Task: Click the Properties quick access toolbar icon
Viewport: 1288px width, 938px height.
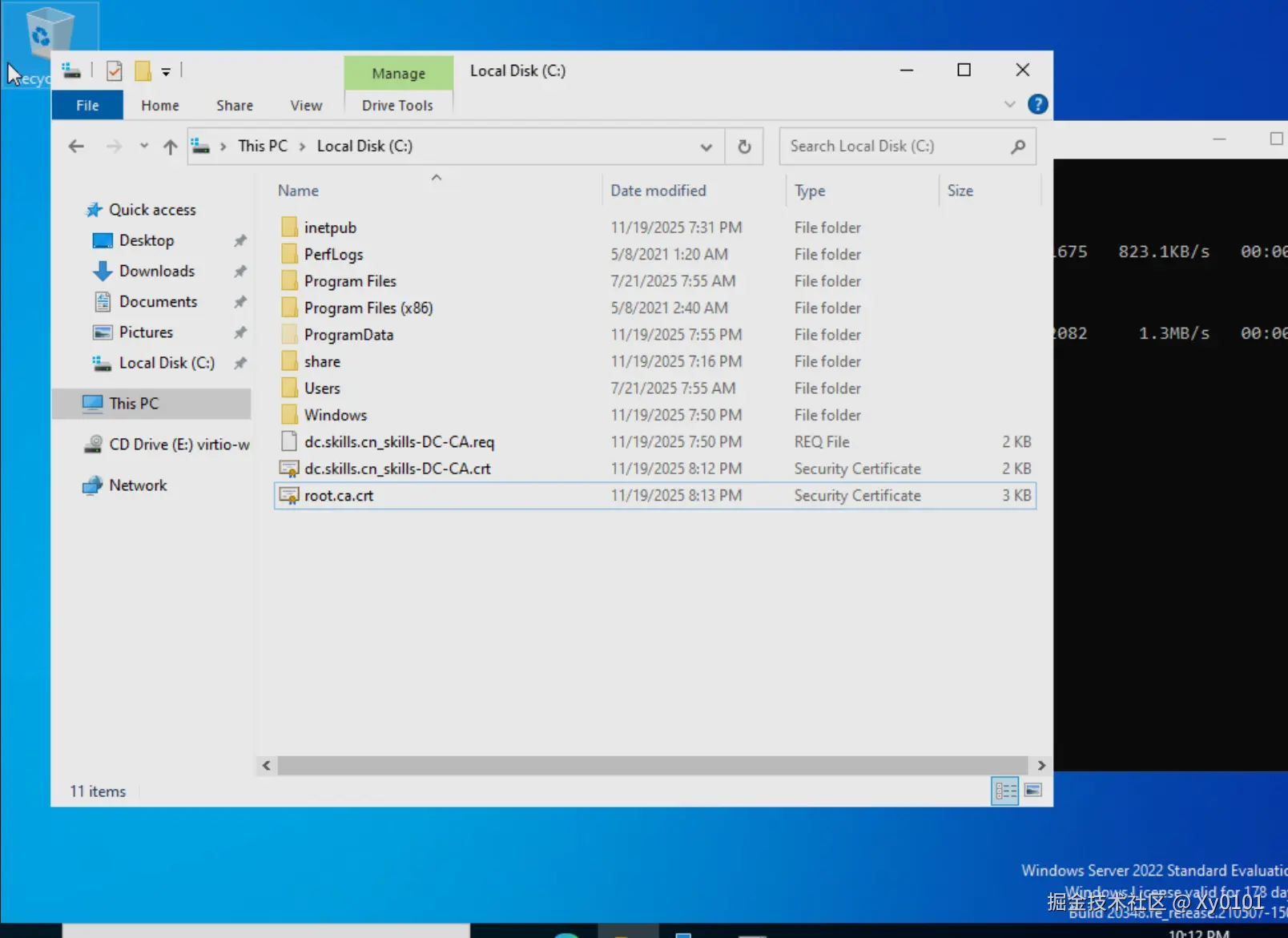Action: tap(115, 71)
